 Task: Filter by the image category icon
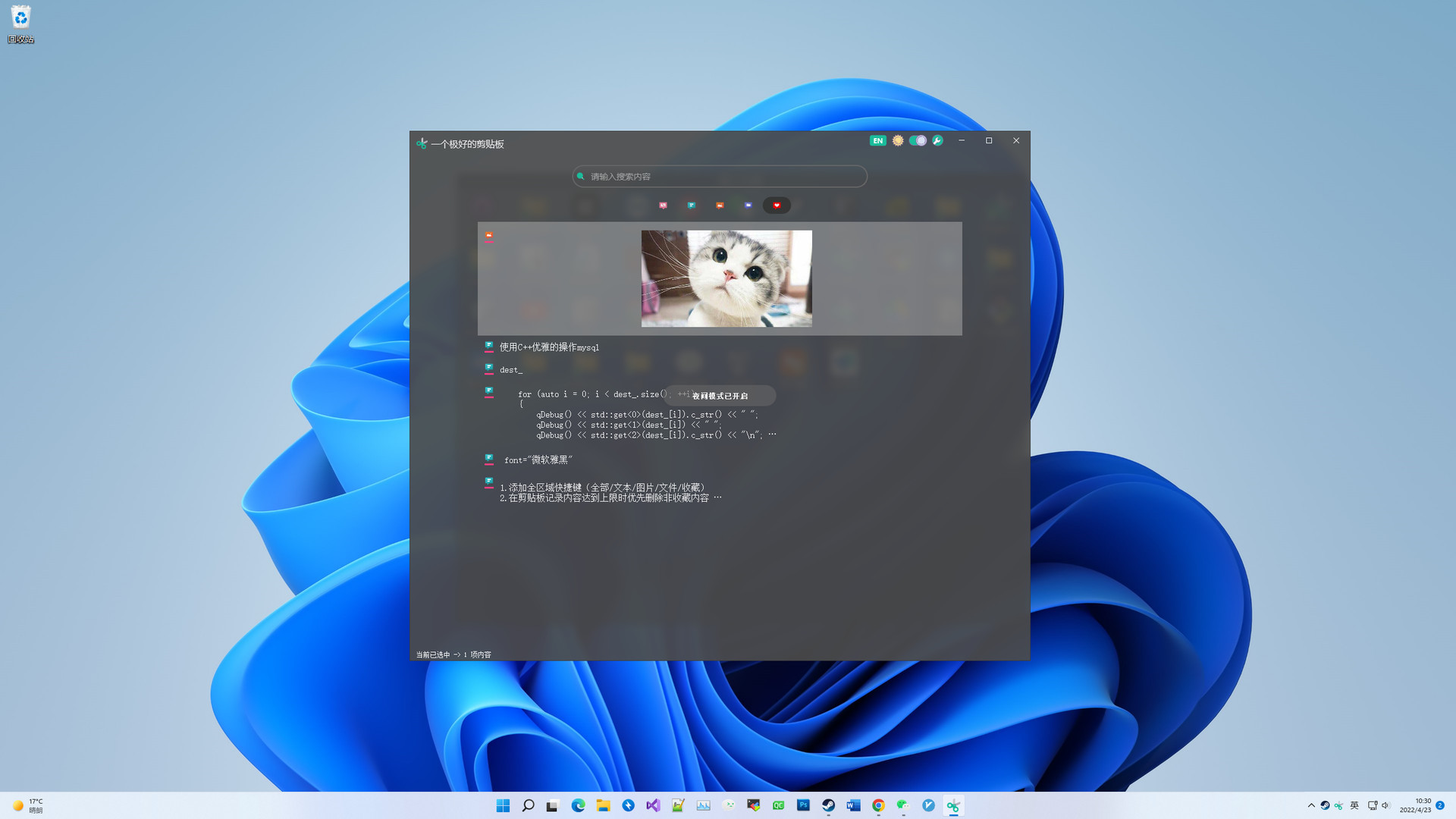(x=720, y=206)
